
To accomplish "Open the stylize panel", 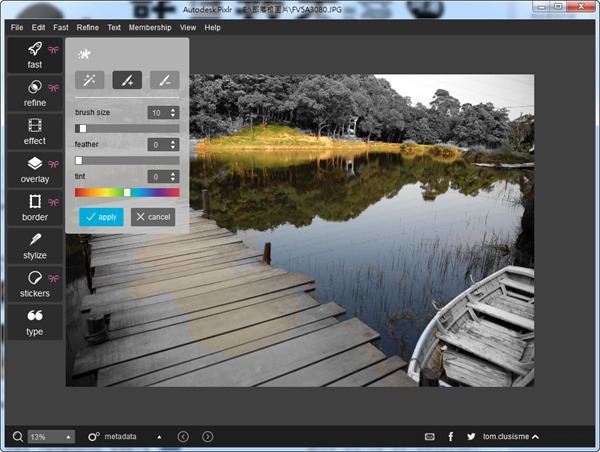I will (x=35, y=246).
